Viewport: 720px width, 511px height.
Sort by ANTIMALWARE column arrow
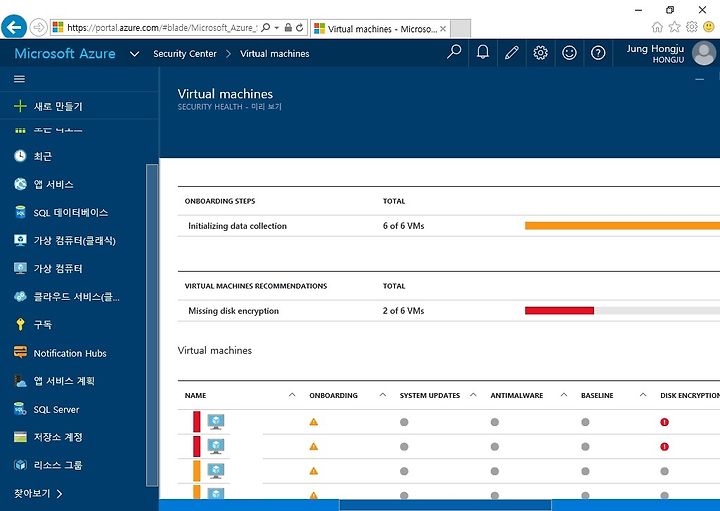tap(564, 395)
